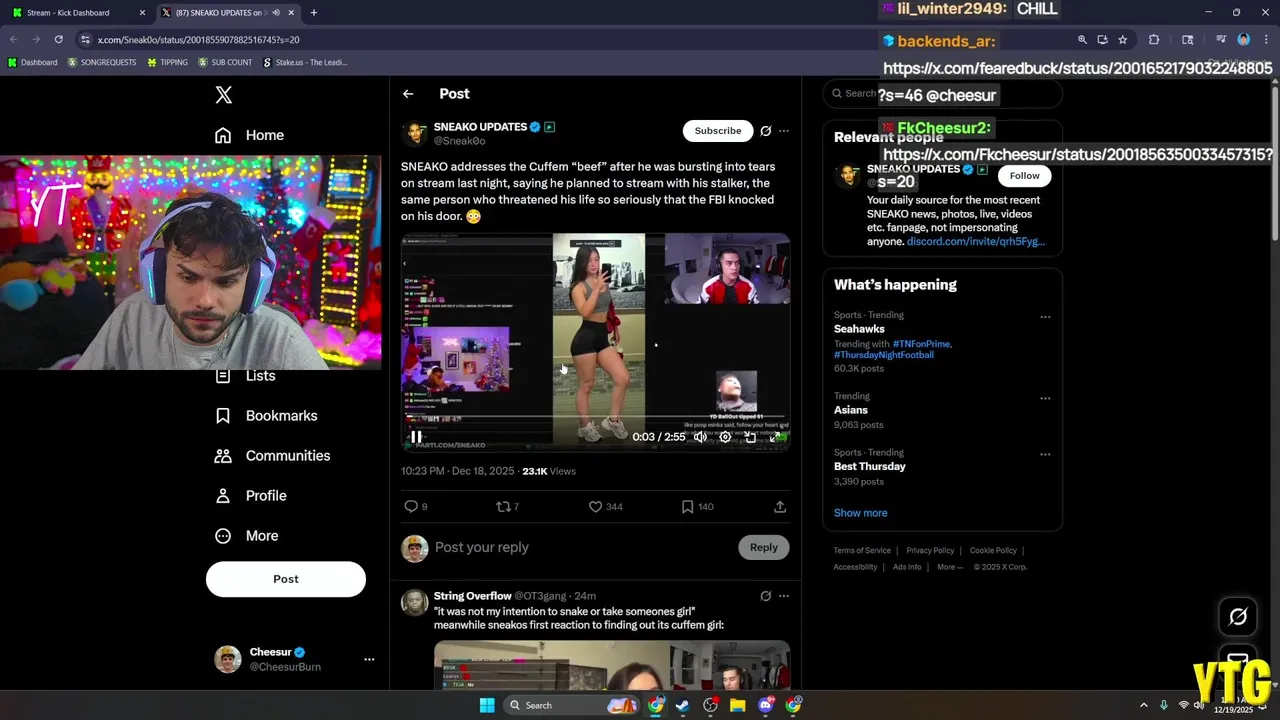Open Terms of Service footer link
Viewport: 1280px width, 720px height.
click(x=862, y=551)
